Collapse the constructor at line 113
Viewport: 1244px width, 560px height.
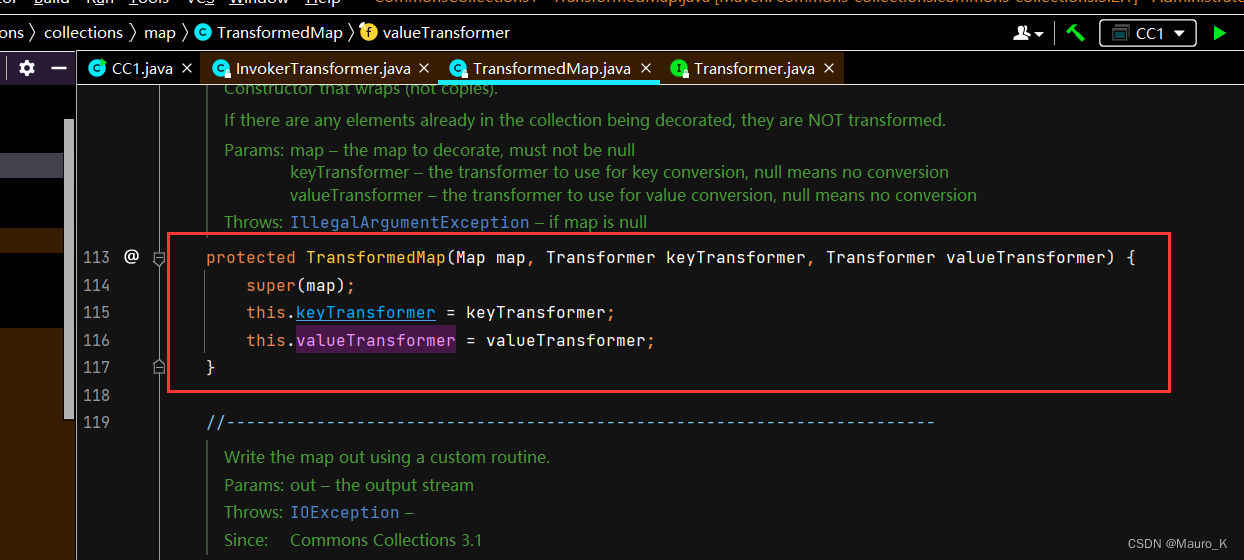pos(158,258)
